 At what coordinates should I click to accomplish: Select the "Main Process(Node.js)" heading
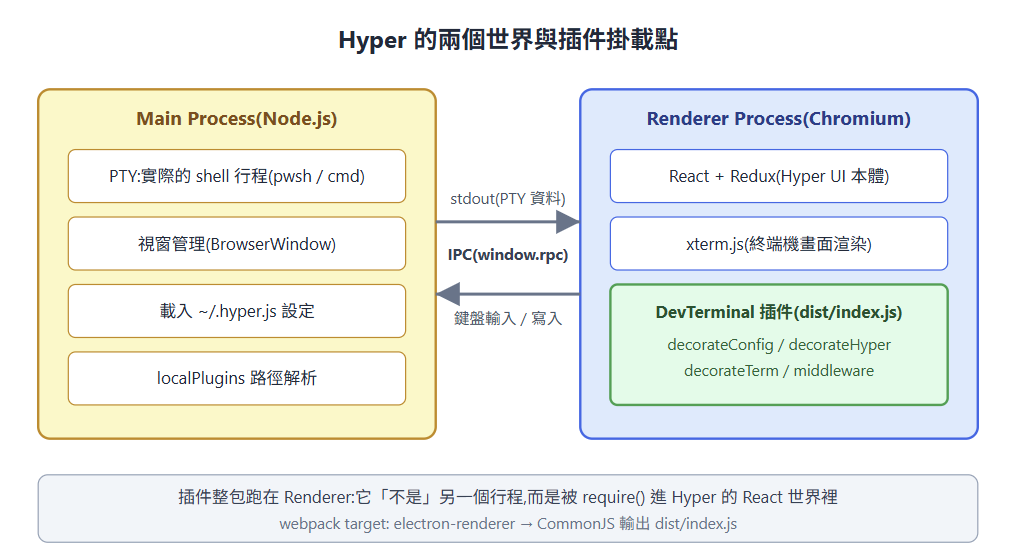pyautogui.click(x=237, y=119)
